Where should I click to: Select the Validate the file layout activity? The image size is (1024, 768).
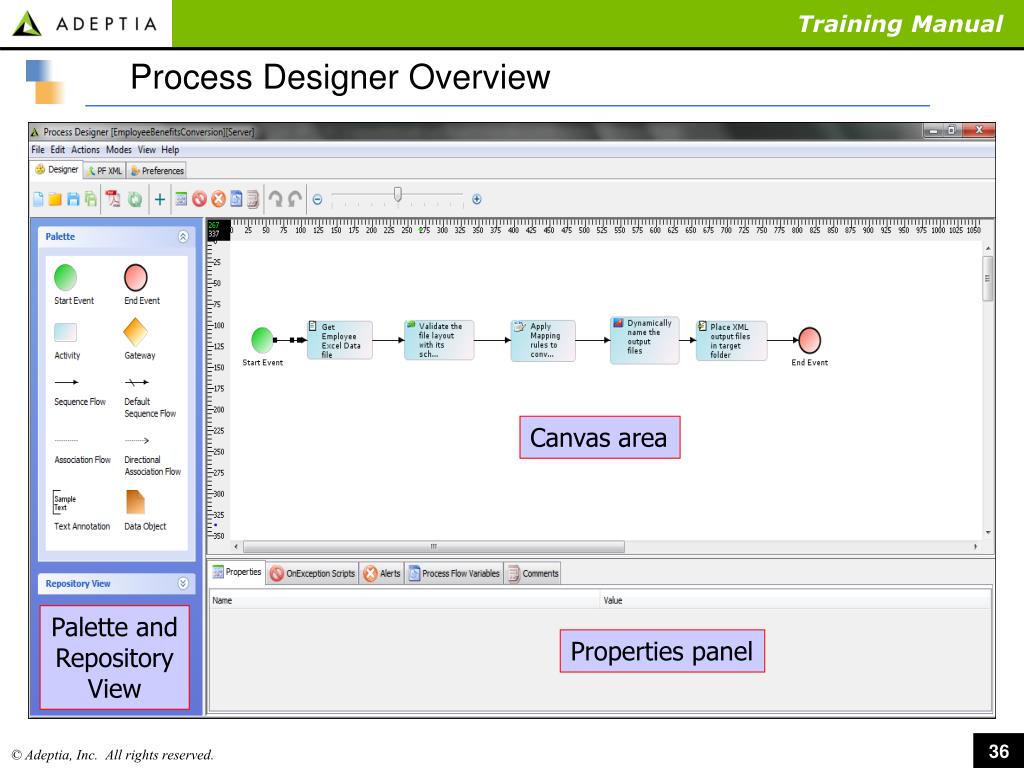[439, 340]
